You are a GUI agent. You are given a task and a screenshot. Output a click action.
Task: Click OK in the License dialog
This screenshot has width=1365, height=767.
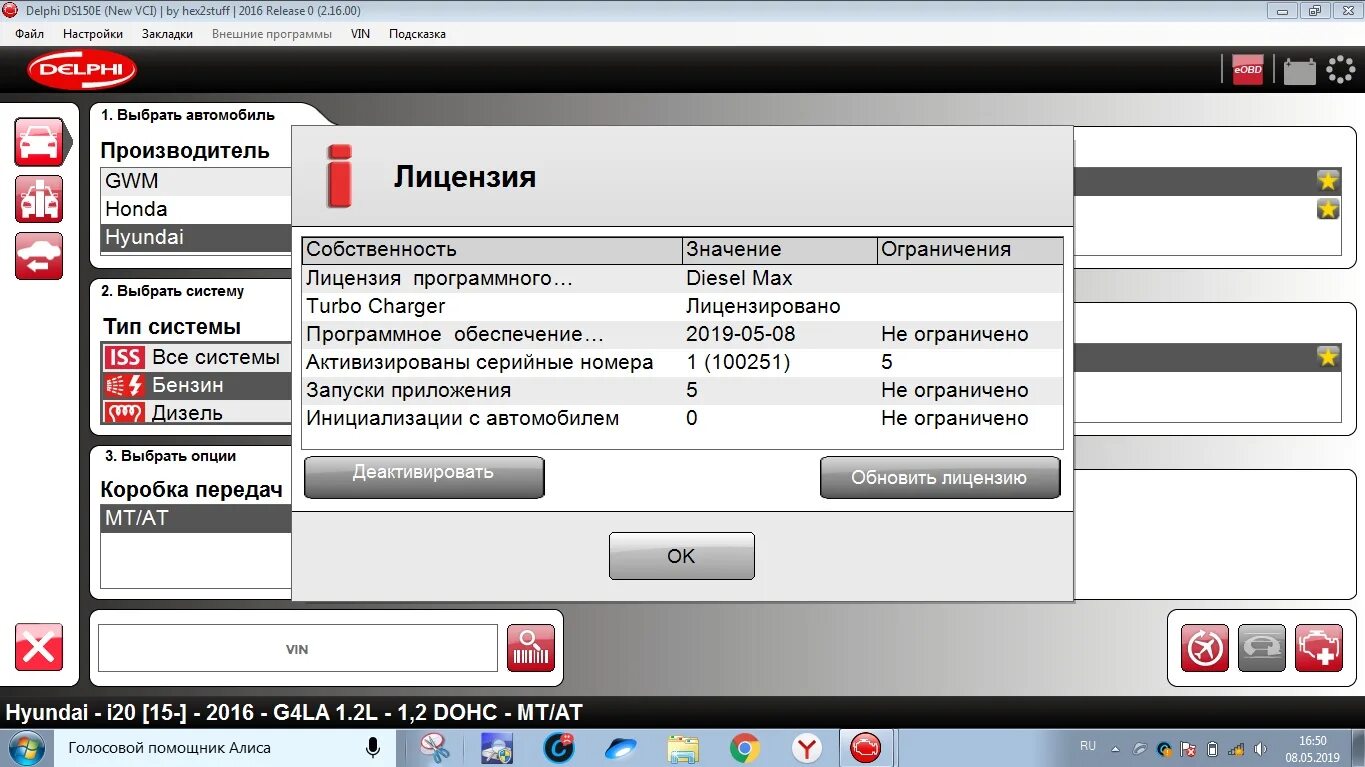tap(682, 556)
